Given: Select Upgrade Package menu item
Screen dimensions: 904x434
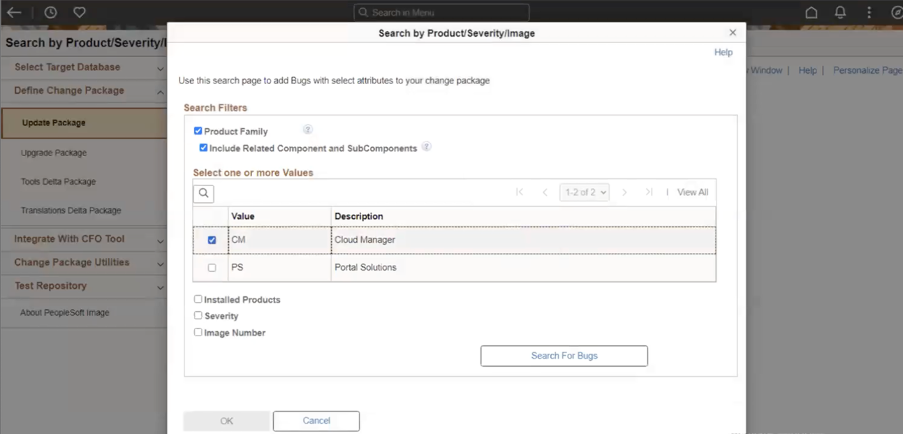Looking at the screenshot, I should coord(54,153).
